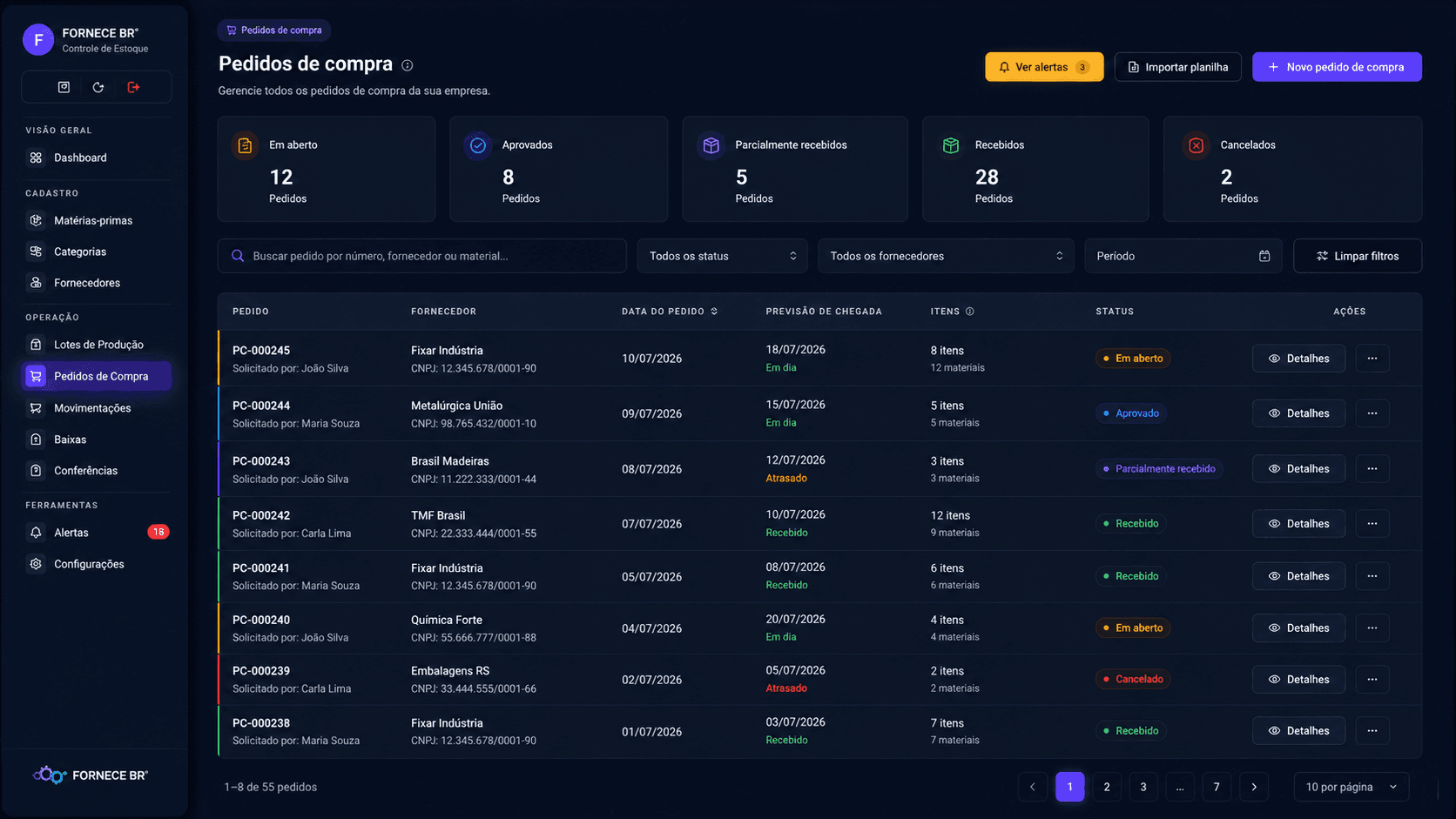
Task: Sort by DATA DO PEDIDO column
Action: tap(670, 312)
